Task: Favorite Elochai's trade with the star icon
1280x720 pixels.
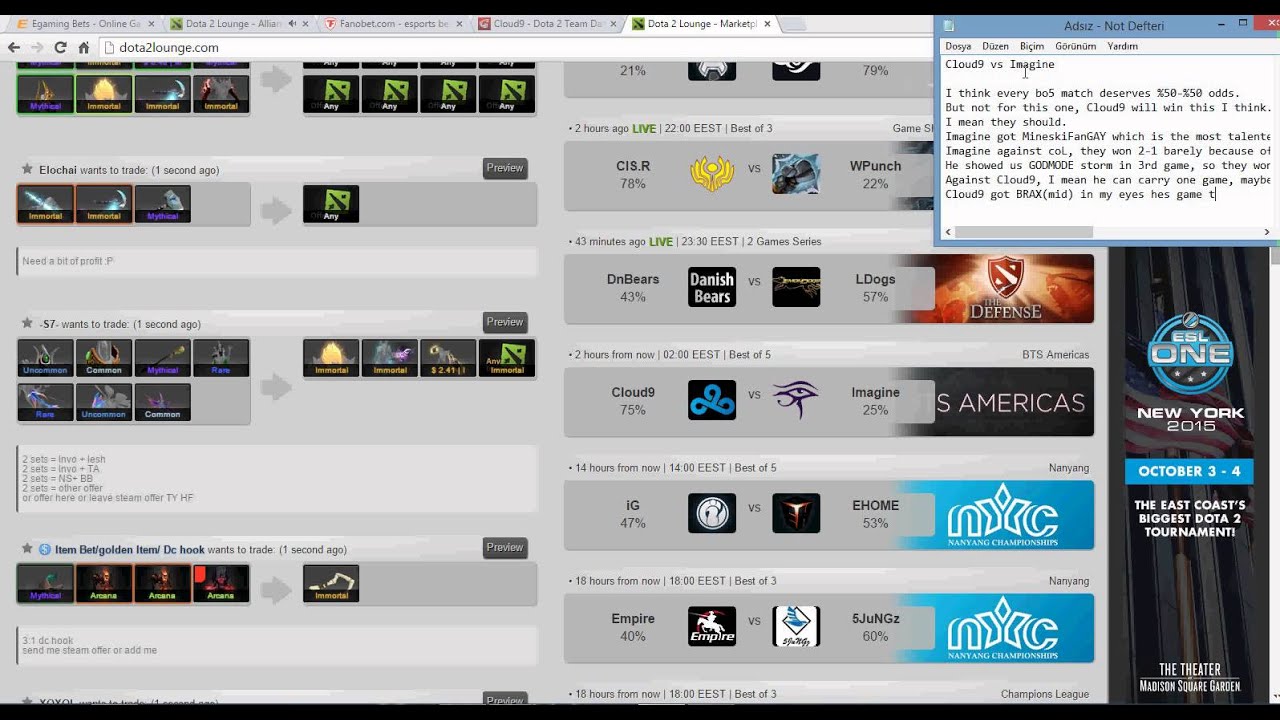Action: [x=27, y=170]
